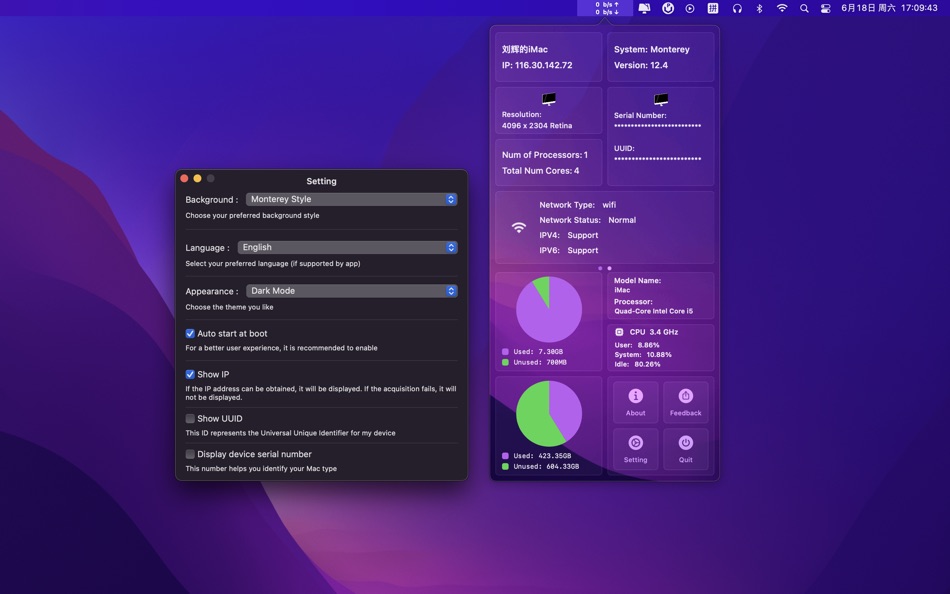
Task: Click the headphones icon in menu bar
Action: tap(737, 8)
